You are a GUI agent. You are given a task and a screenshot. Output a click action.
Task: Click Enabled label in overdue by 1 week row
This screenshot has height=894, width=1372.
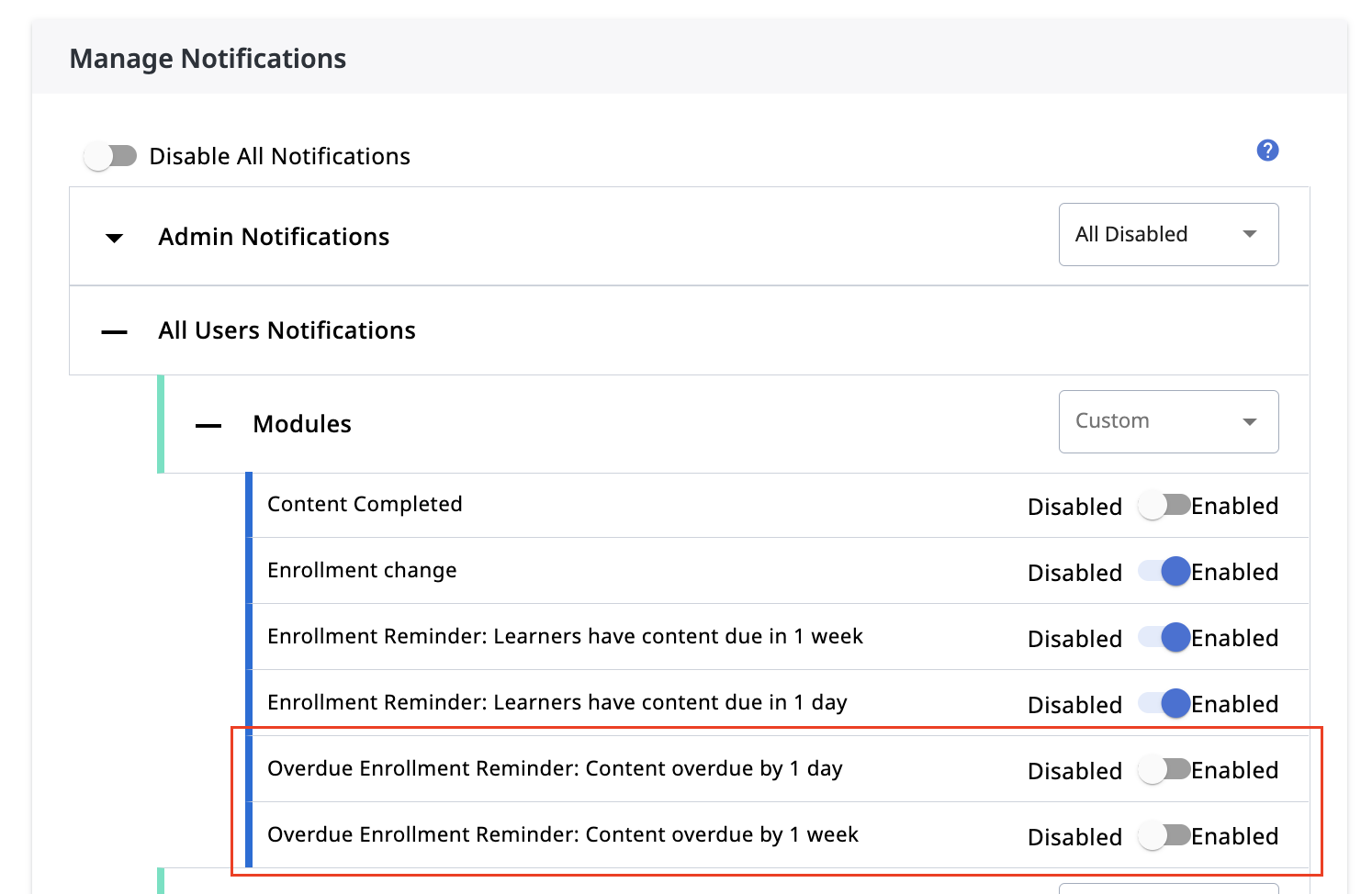coord(1234,836)
